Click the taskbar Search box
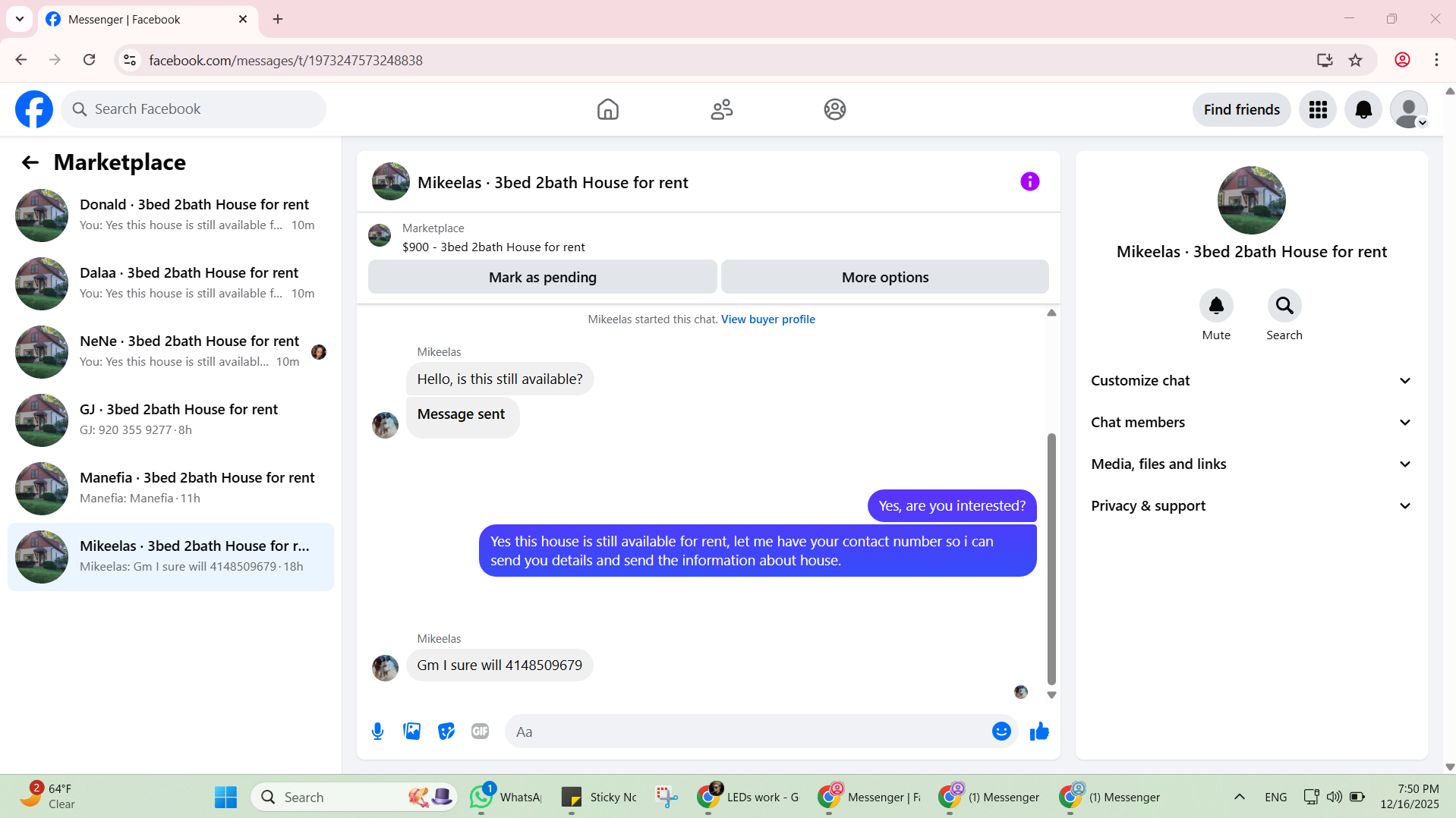 point(354,797)
